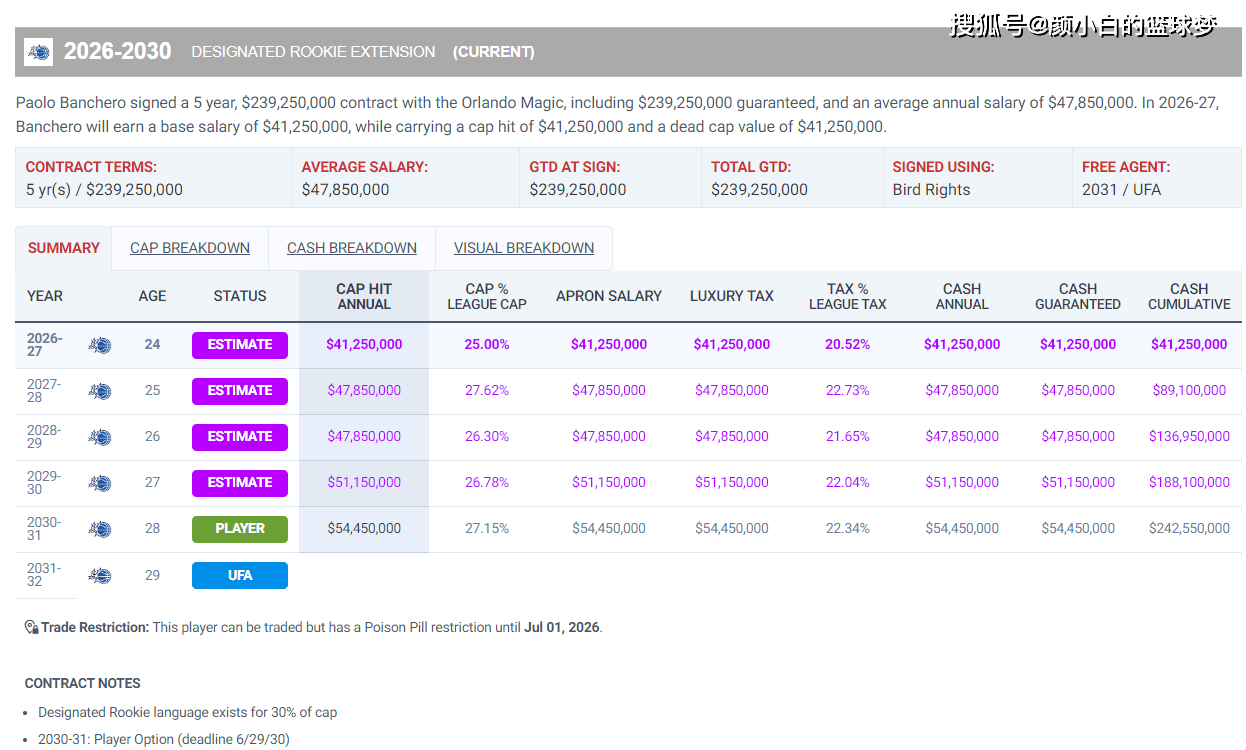Viewport: 1246px width, 750px height.
Task: Click the 22.73% tax percentage value
Action: [848, 391]
